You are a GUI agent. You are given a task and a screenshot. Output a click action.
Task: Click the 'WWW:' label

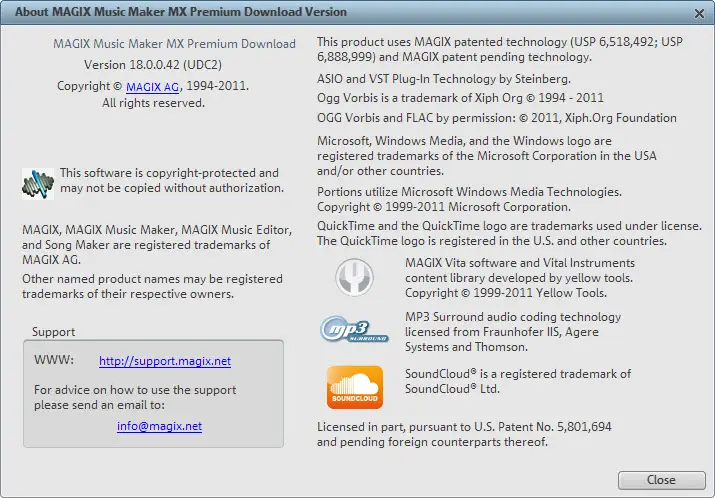click(x=54, y=360)
